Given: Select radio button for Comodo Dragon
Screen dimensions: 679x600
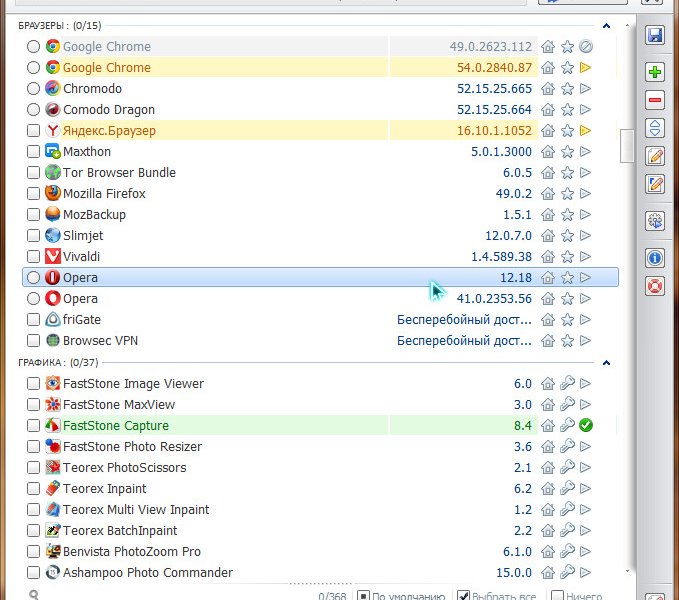Looking at the screenshot, I should click(x=33, y=110).
